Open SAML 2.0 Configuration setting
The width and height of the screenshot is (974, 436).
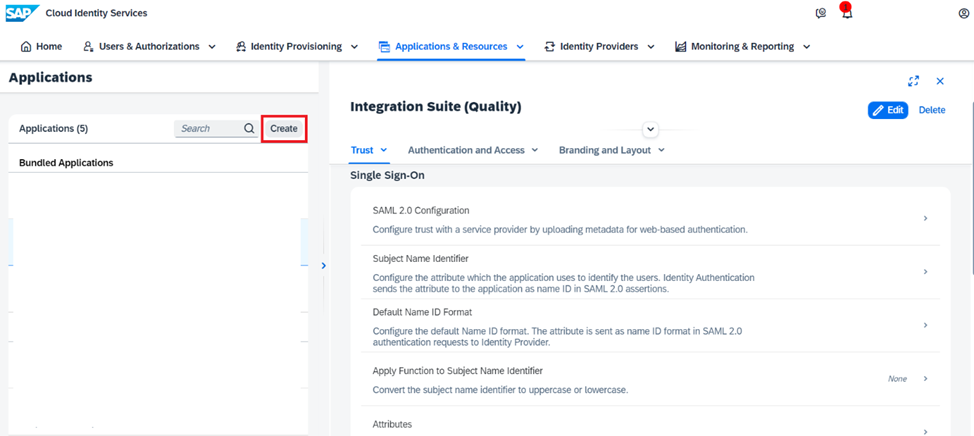(x=650, y=219)
